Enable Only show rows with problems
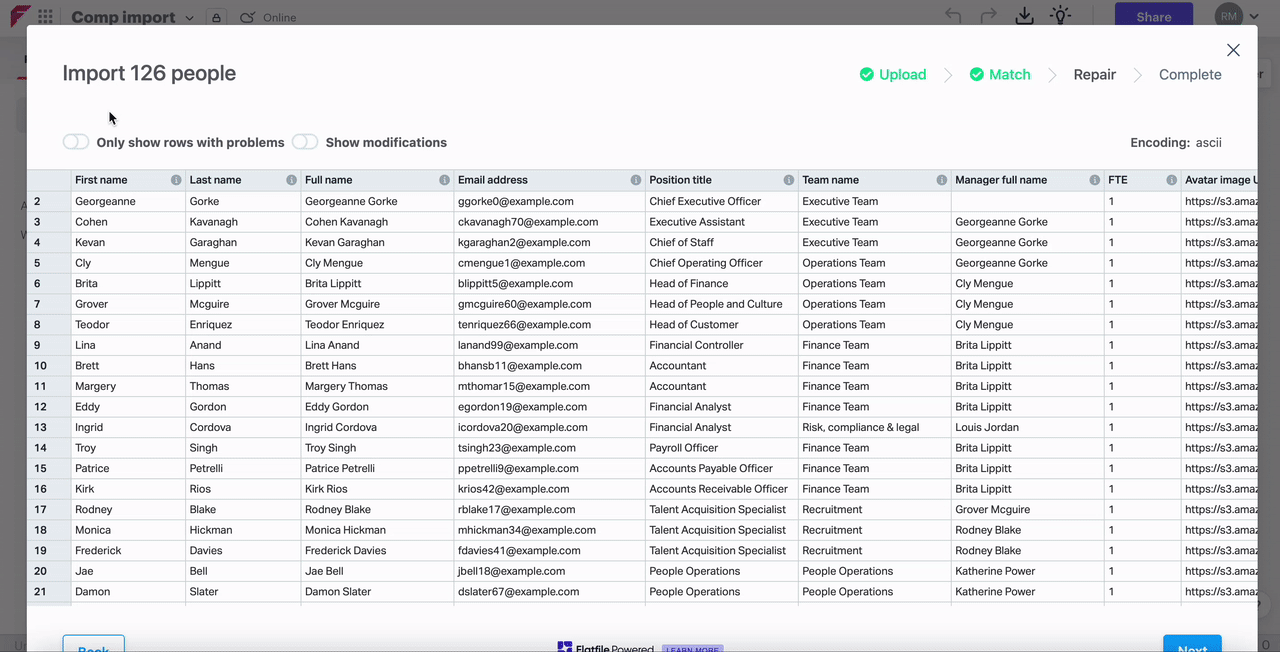The image size is (1280, 652). [x=76, y=142]
